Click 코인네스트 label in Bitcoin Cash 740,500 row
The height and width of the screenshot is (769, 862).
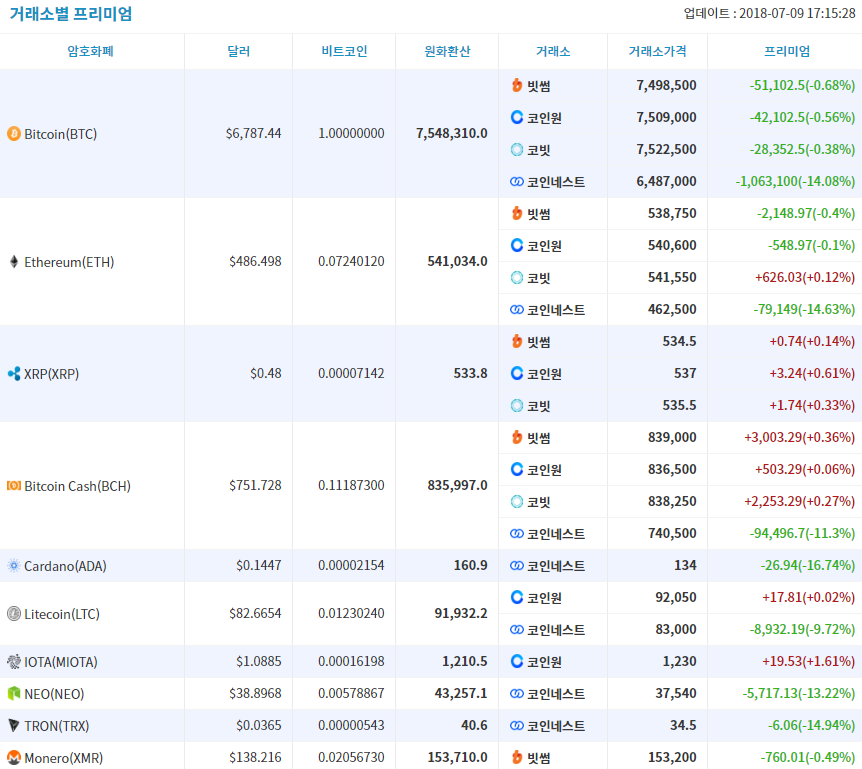(x=556, y=534)
